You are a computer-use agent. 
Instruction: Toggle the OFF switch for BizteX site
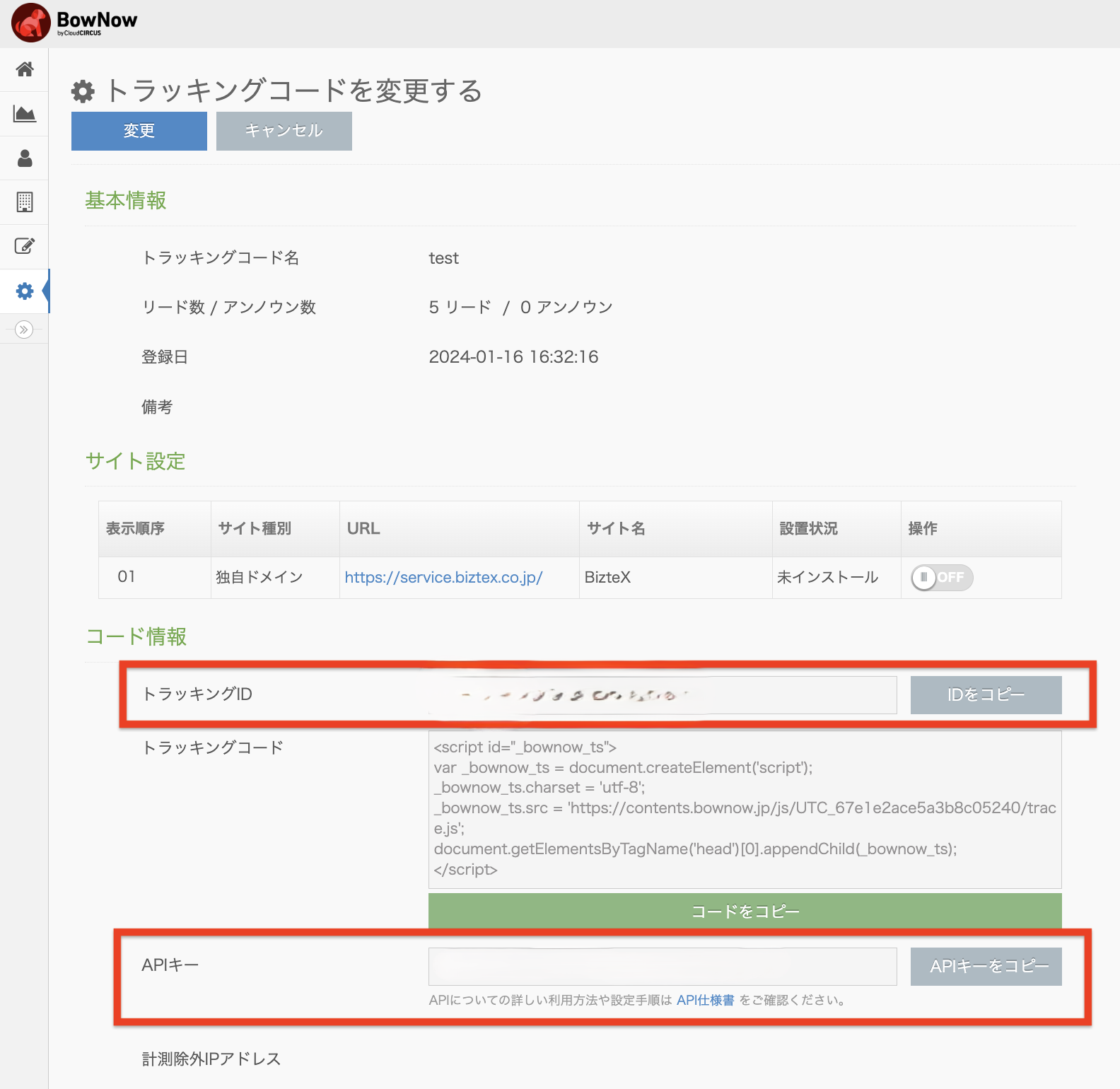942,578
